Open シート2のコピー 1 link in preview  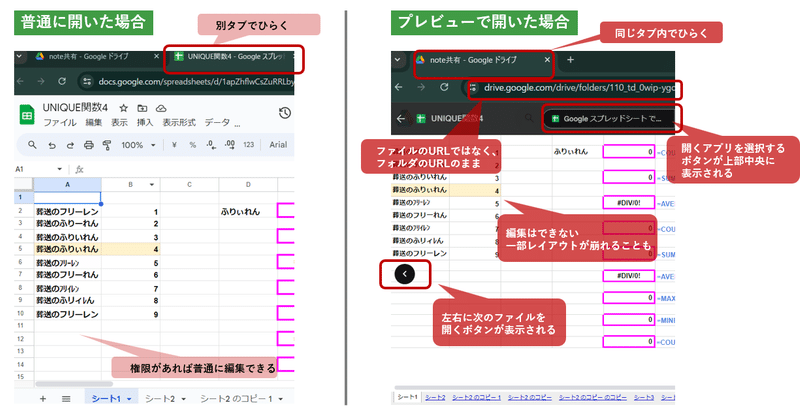click(477, 397)
